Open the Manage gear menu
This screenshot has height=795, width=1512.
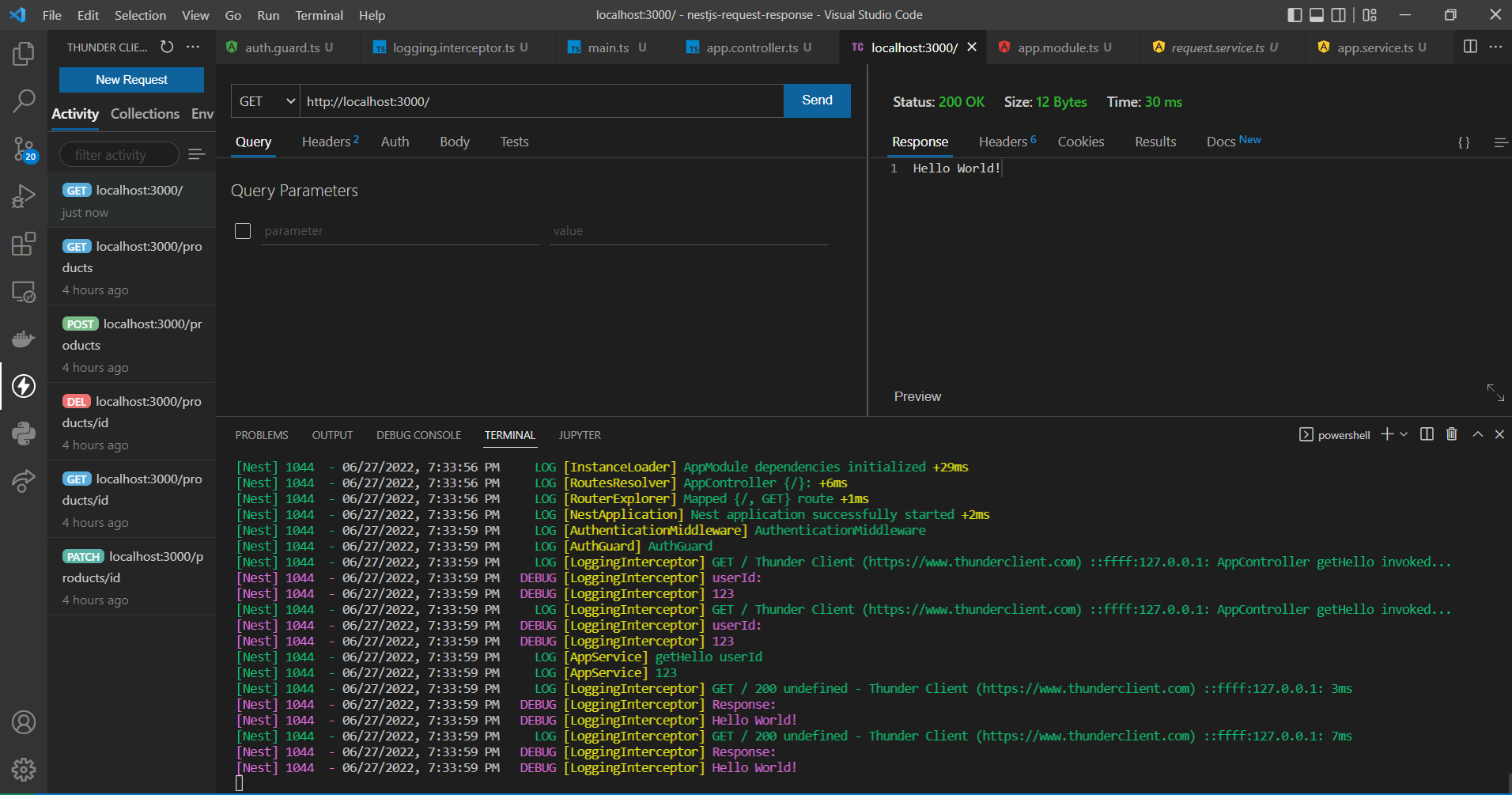(x=24, y=769)
